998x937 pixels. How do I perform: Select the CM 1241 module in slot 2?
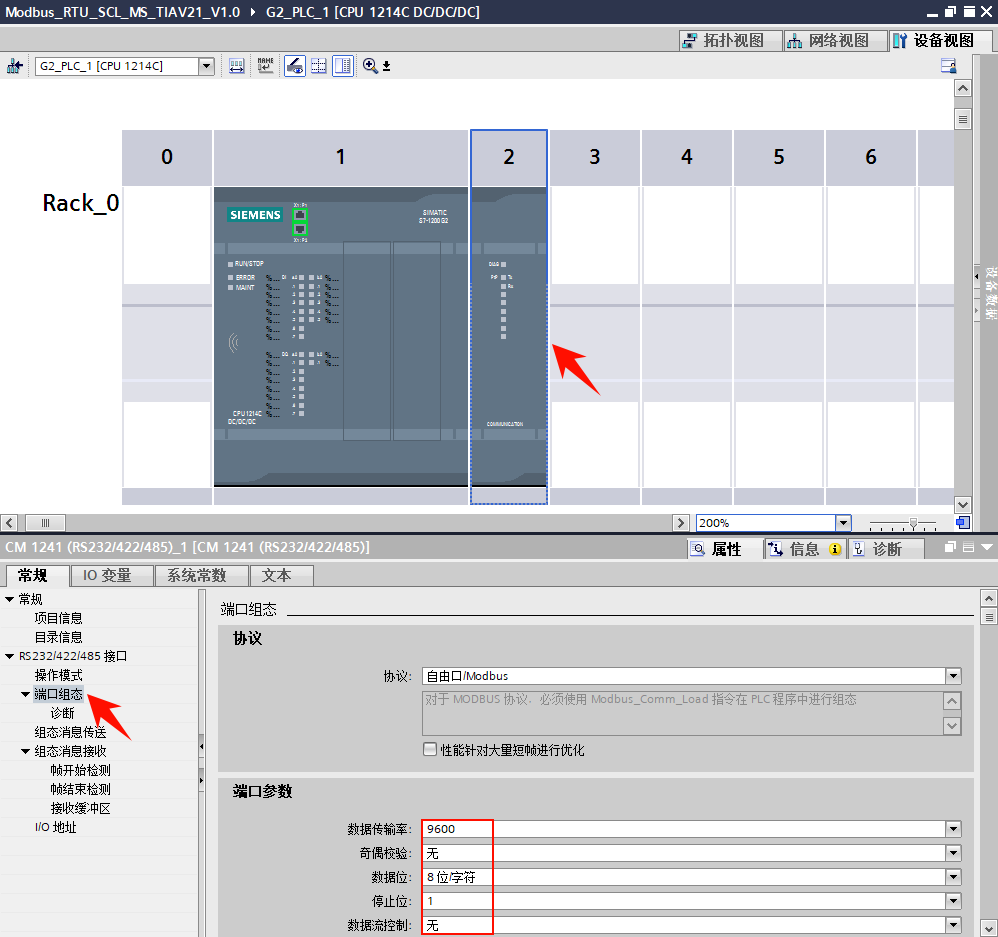pos(509,337)
